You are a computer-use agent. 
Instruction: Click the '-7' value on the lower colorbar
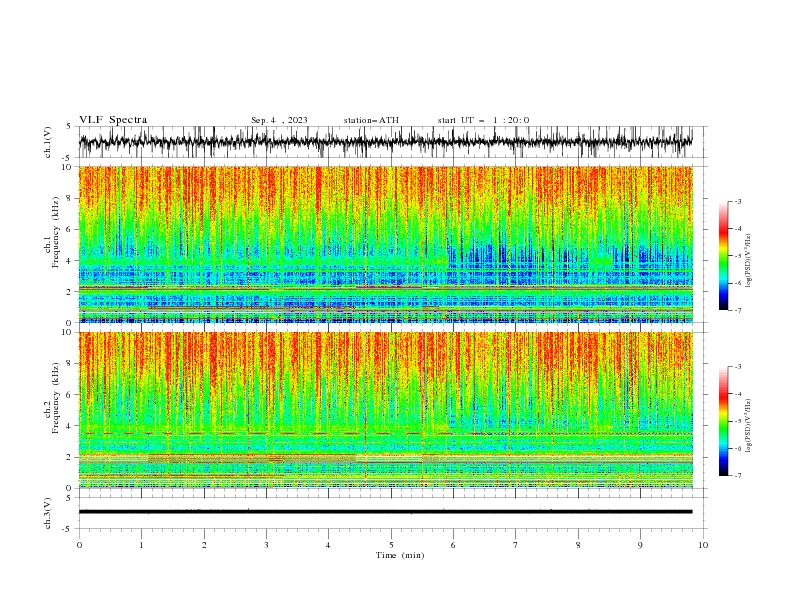[738, 475]
